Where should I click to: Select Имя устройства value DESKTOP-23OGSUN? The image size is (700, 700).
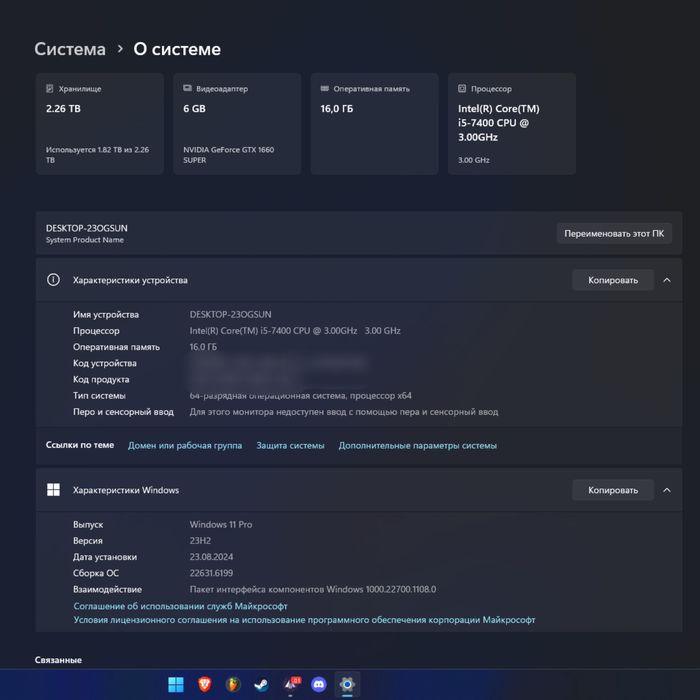pos(230,314)
